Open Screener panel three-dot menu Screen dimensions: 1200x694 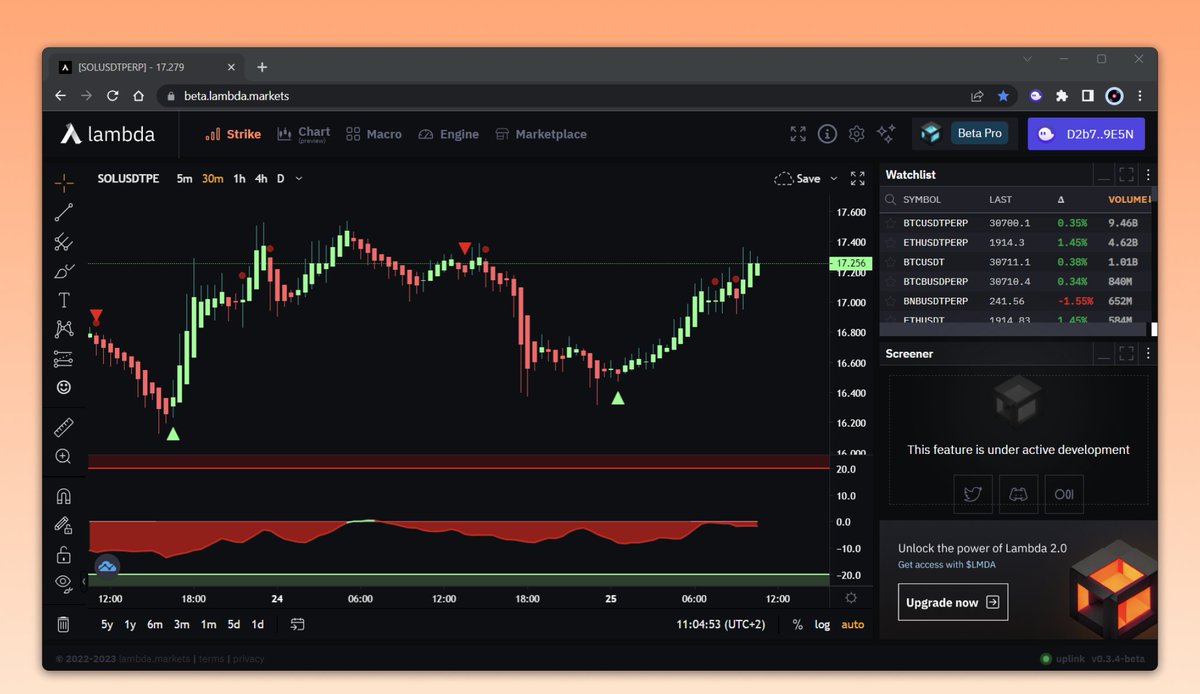point(1148,354)
